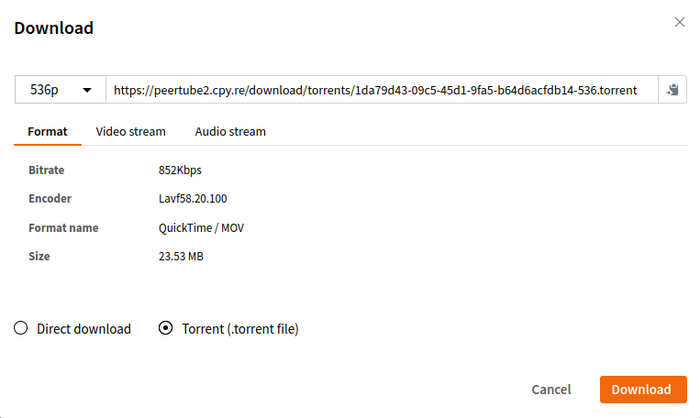Select the Direct download radio option
This screenshot has height=418, width=700.
pos(21,328)
